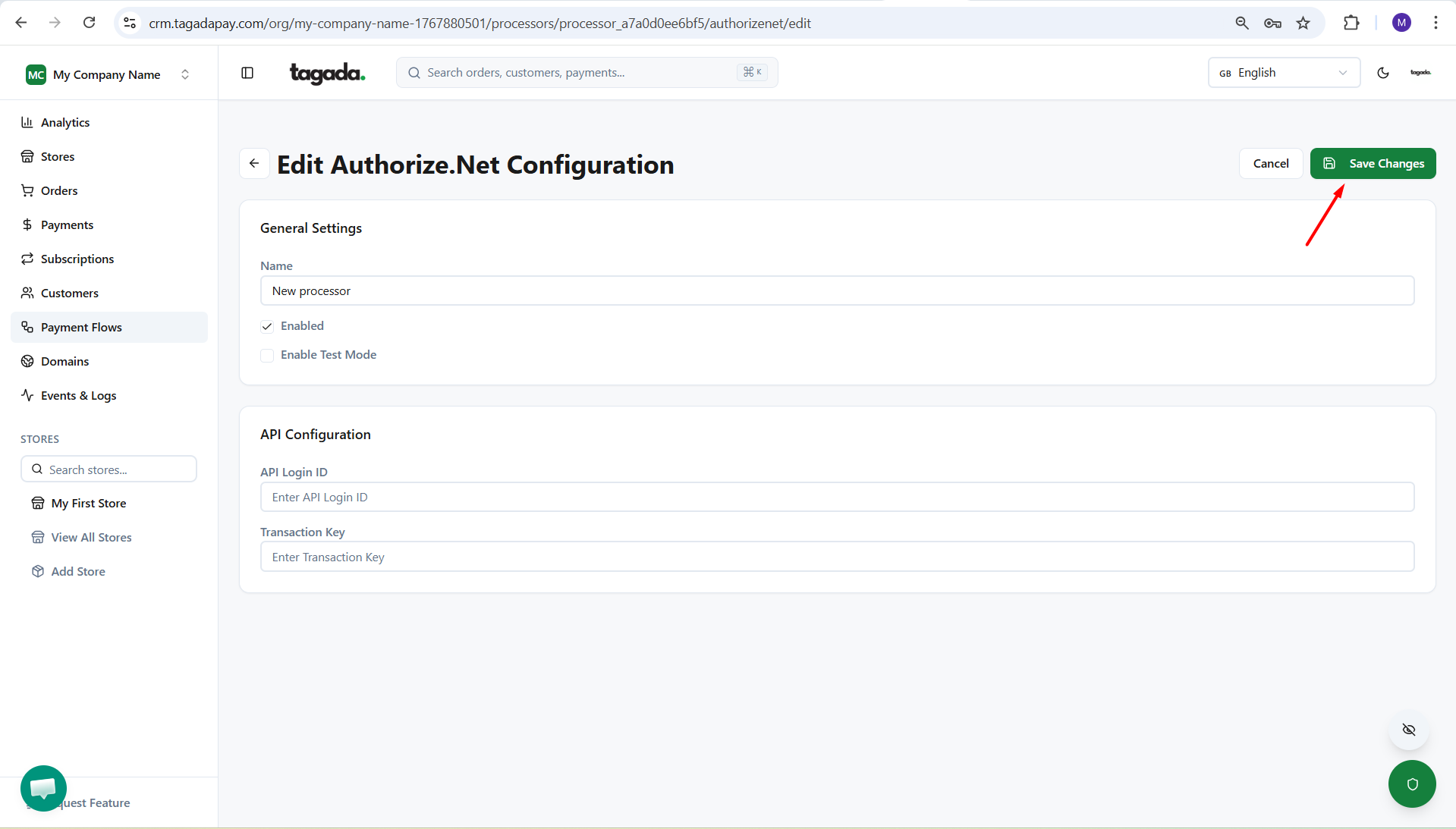Click the green shield floating button

(x=1411, y=783)
